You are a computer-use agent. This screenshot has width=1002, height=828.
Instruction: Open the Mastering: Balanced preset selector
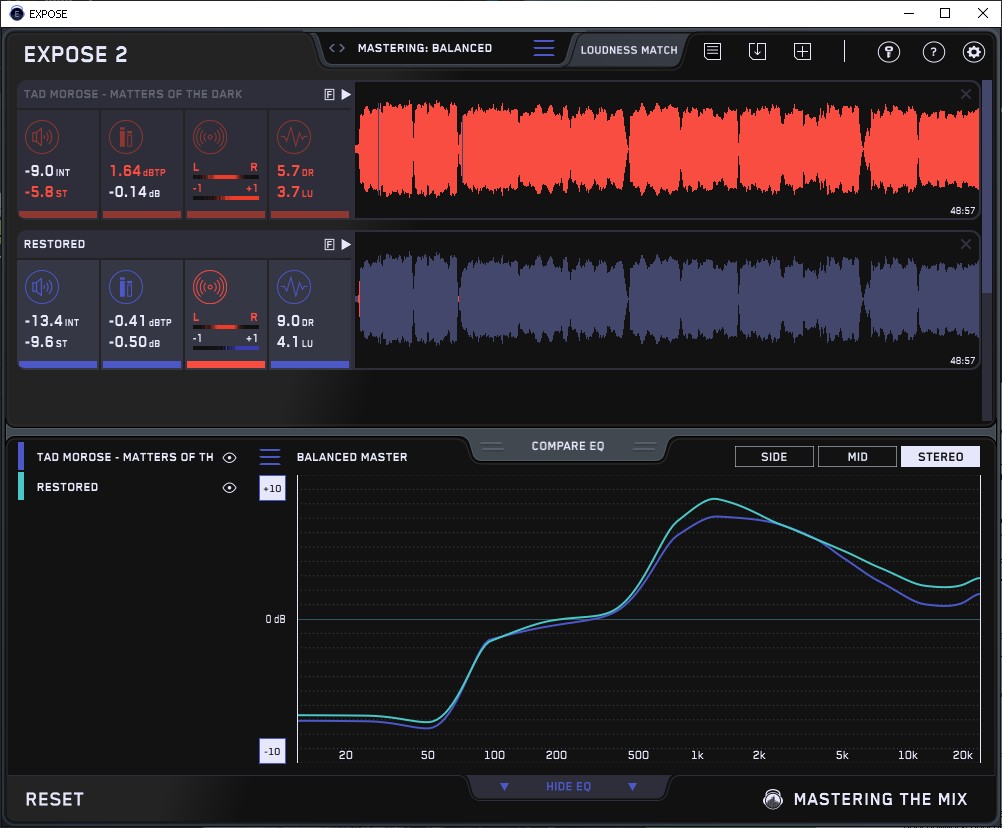click(425, 48)
